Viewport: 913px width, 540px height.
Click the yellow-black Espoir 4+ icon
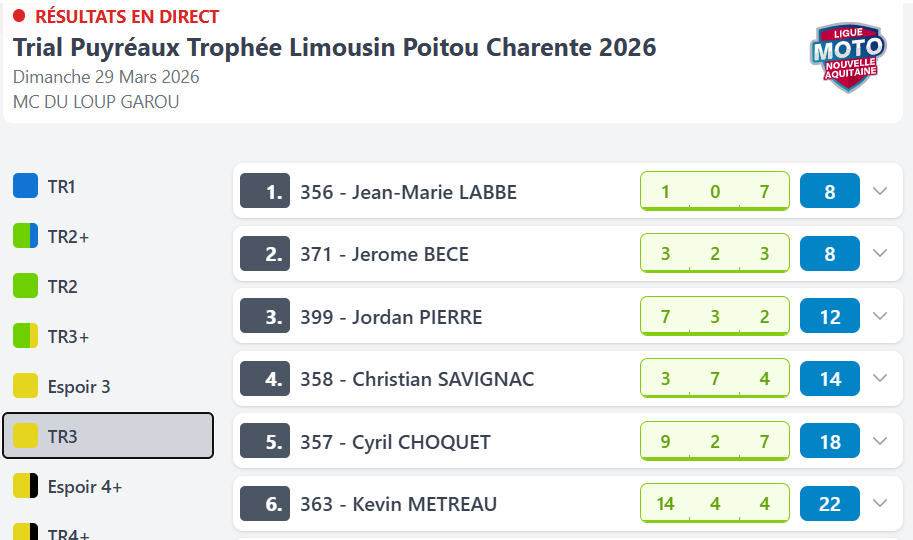(25, 486)
